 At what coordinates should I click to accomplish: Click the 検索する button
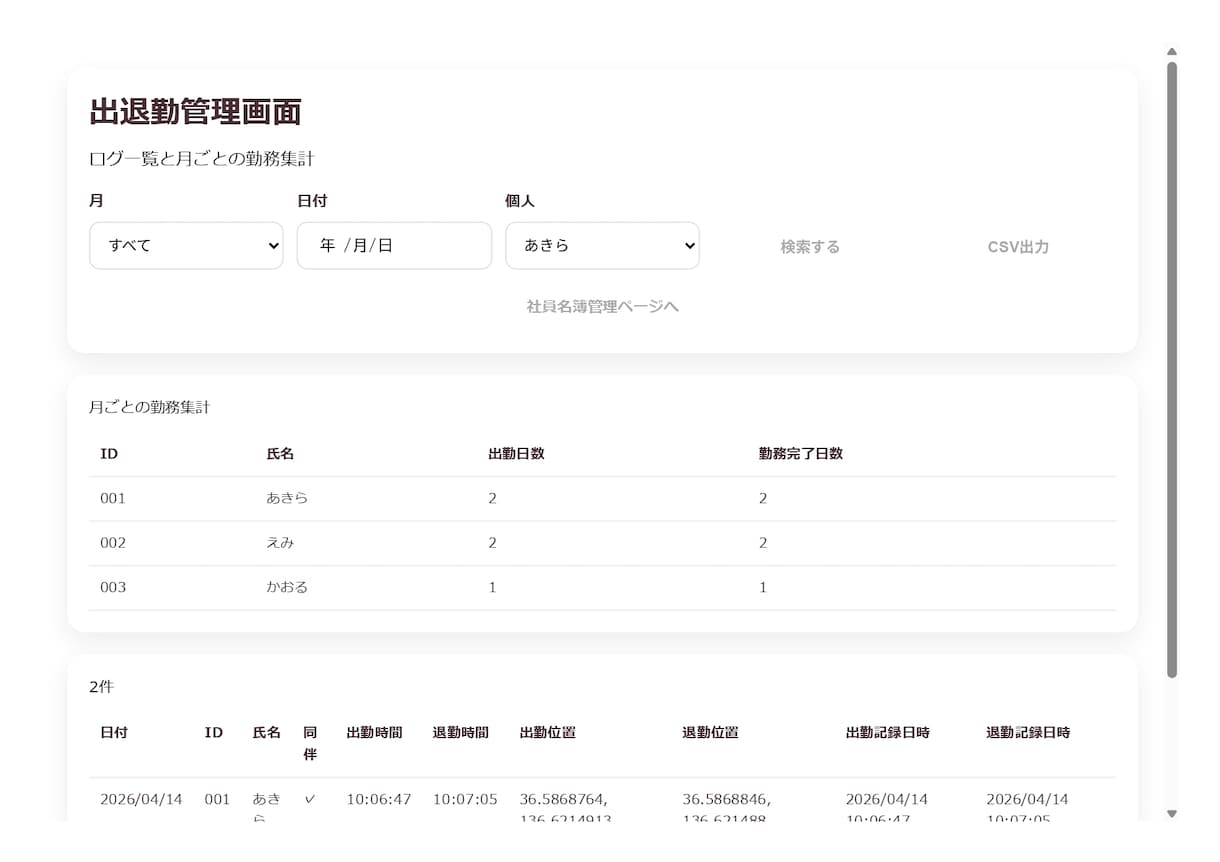click(x=810, y=247)
